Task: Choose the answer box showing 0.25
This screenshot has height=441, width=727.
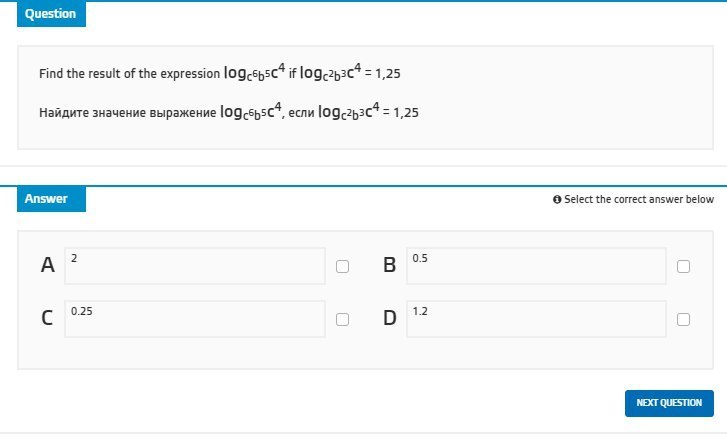Action: (195, 319)
